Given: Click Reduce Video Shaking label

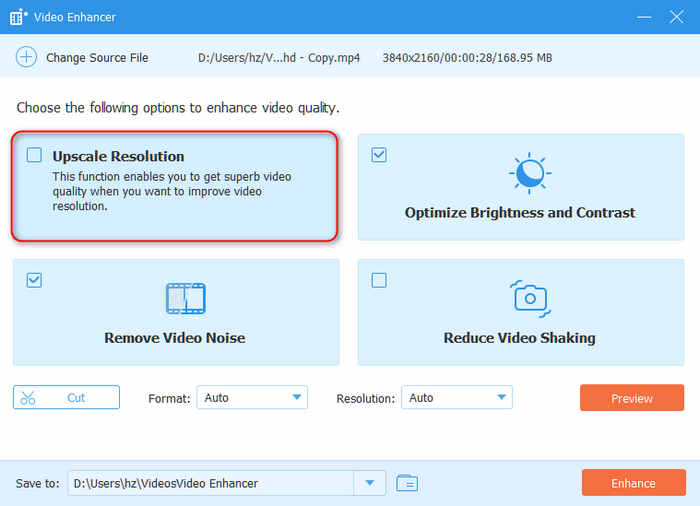Looking at the screenshot, I should [x=519, y=338].
